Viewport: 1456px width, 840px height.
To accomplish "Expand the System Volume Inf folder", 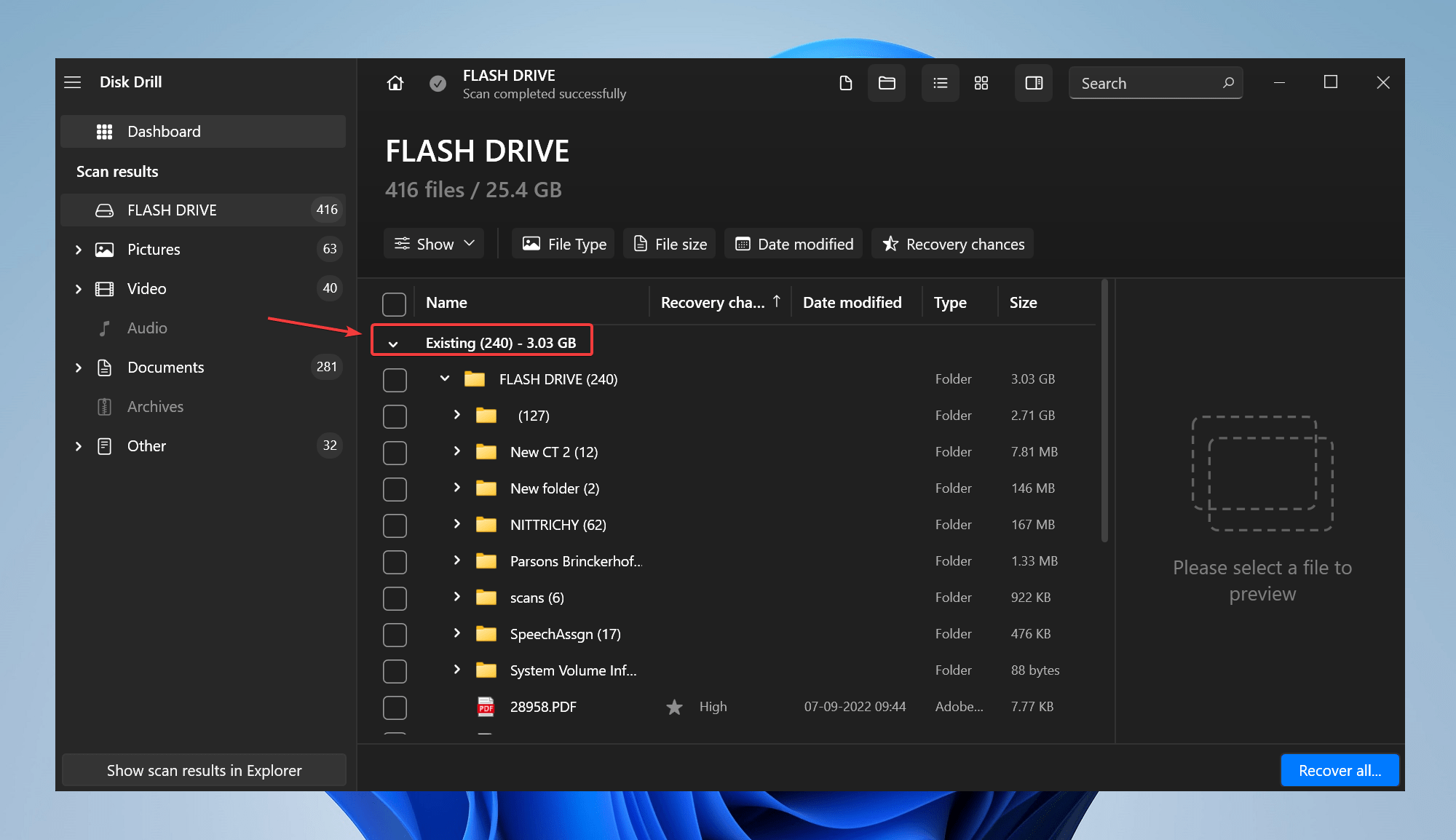I will point(456,670).
